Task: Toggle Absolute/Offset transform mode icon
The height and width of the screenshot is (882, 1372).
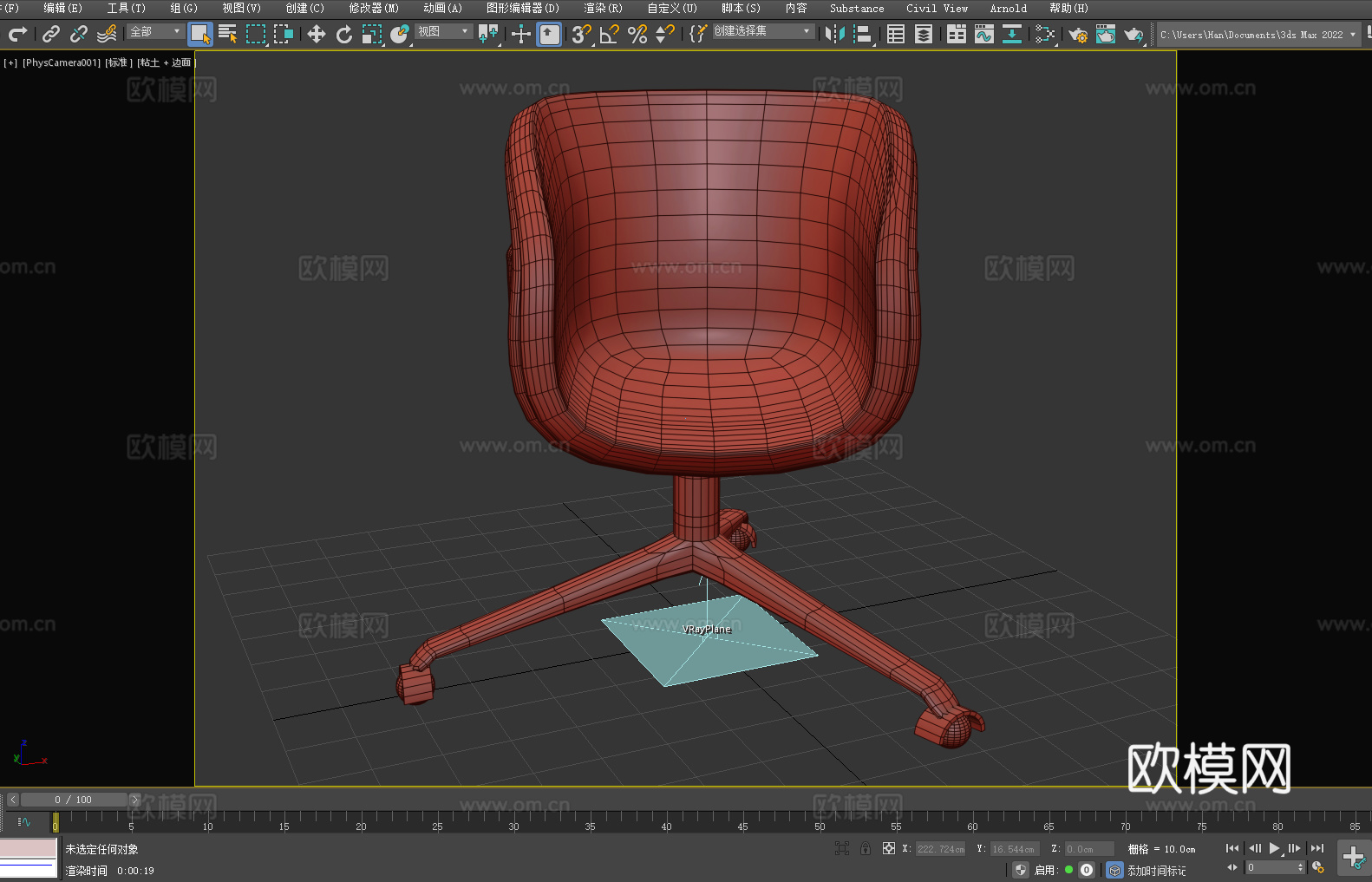Action: [x=889, y=848]
